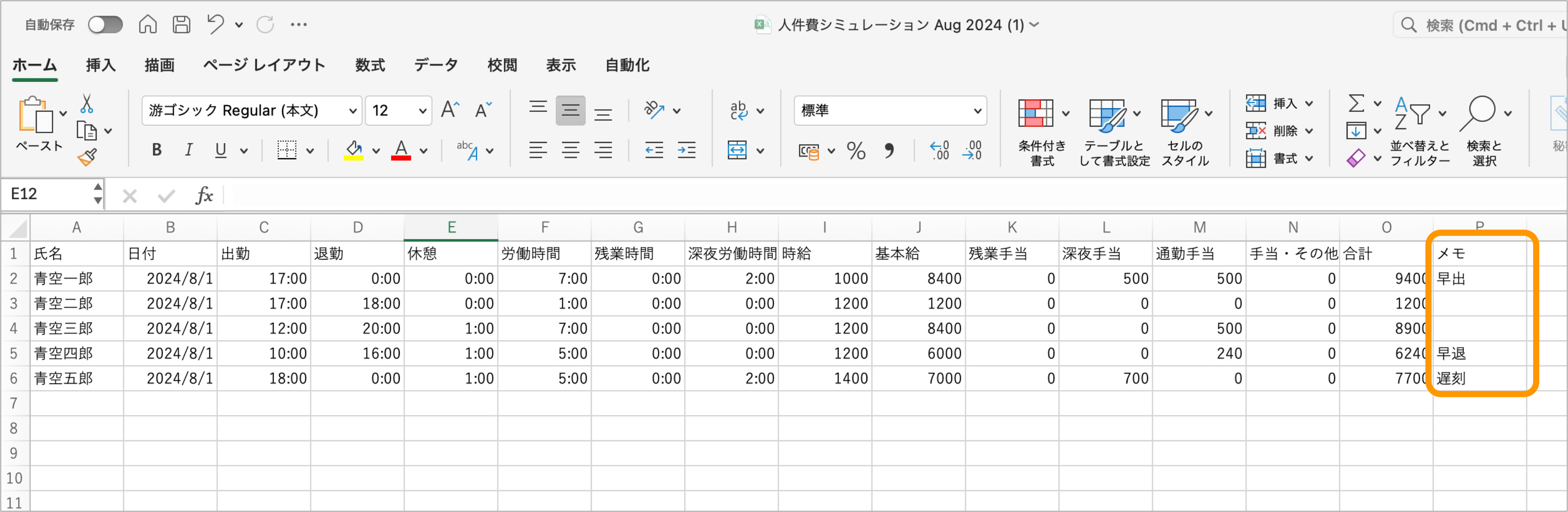Toggle Italic formatting
1568x512 pixels.
click(189, 150)
